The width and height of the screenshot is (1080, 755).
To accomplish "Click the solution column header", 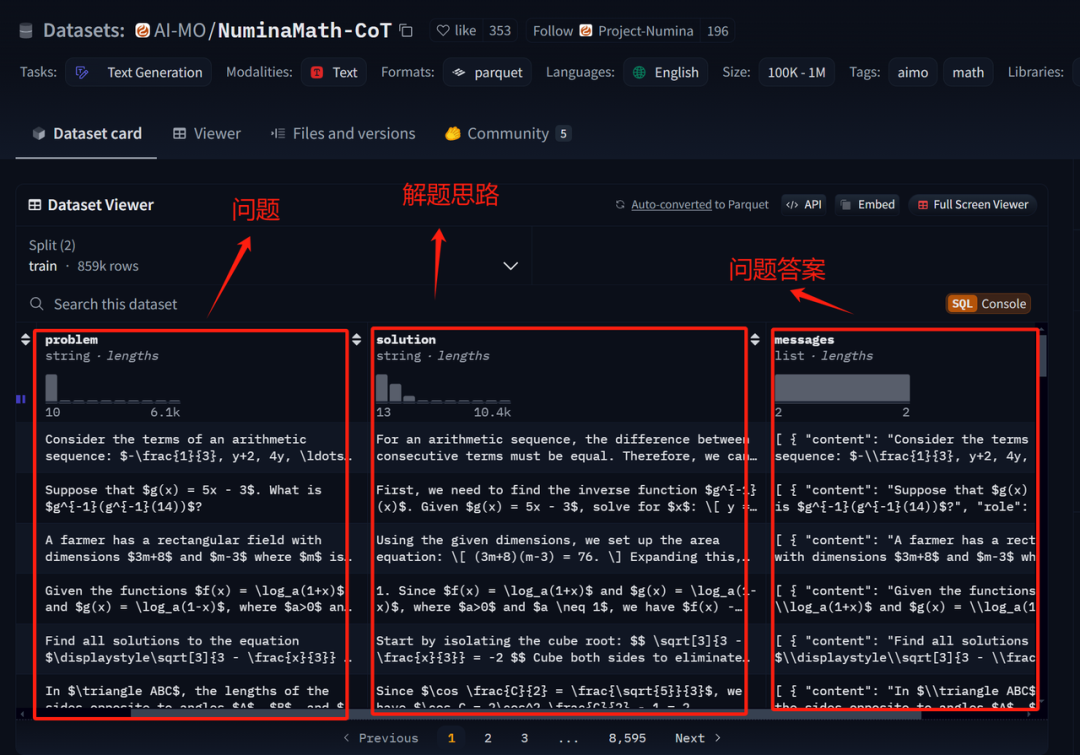I will (x=406, y=340).
